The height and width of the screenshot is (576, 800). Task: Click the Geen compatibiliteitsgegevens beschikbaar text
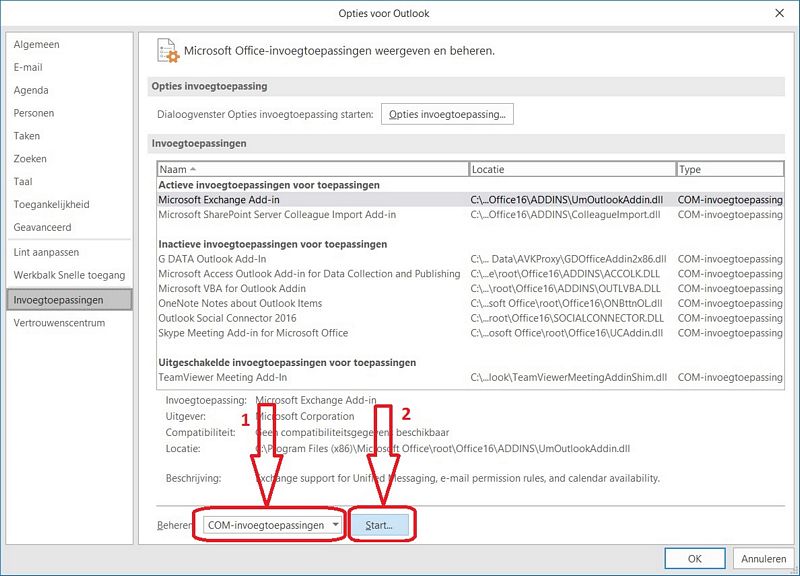(x=352, y=433)
